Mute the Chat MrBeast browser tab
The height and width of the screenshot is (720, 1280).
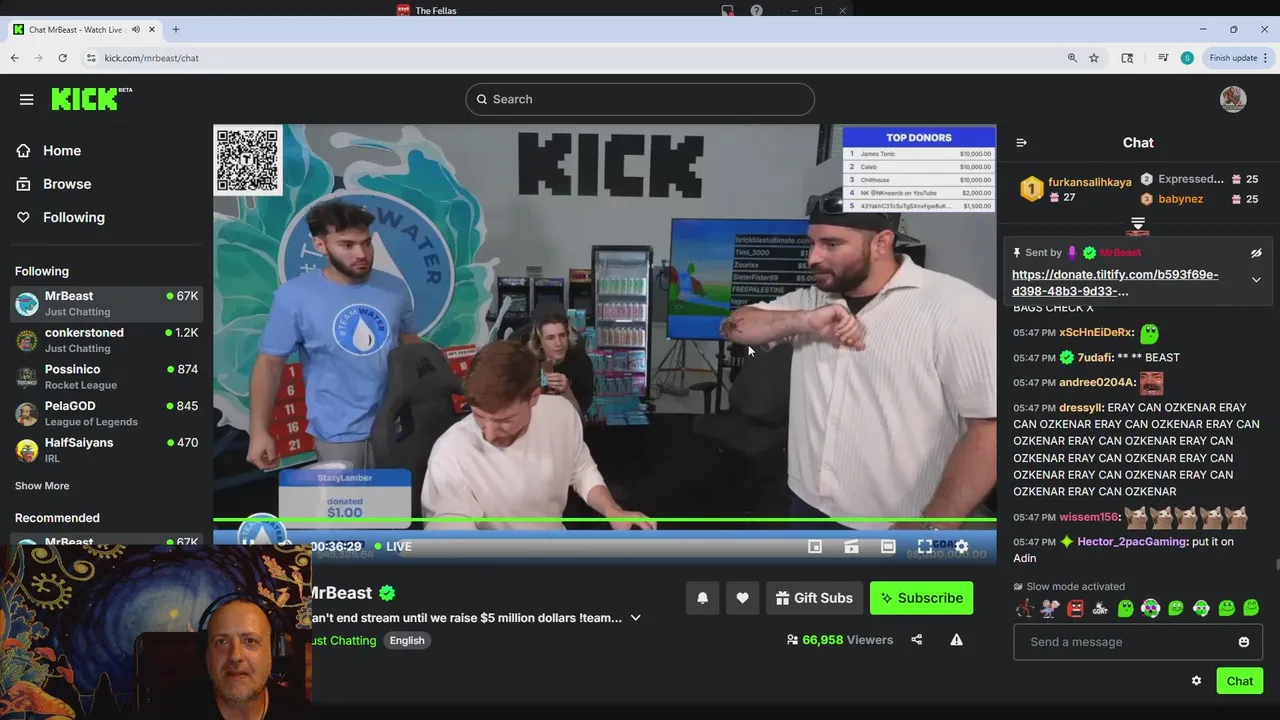click(x=136, y=30)
